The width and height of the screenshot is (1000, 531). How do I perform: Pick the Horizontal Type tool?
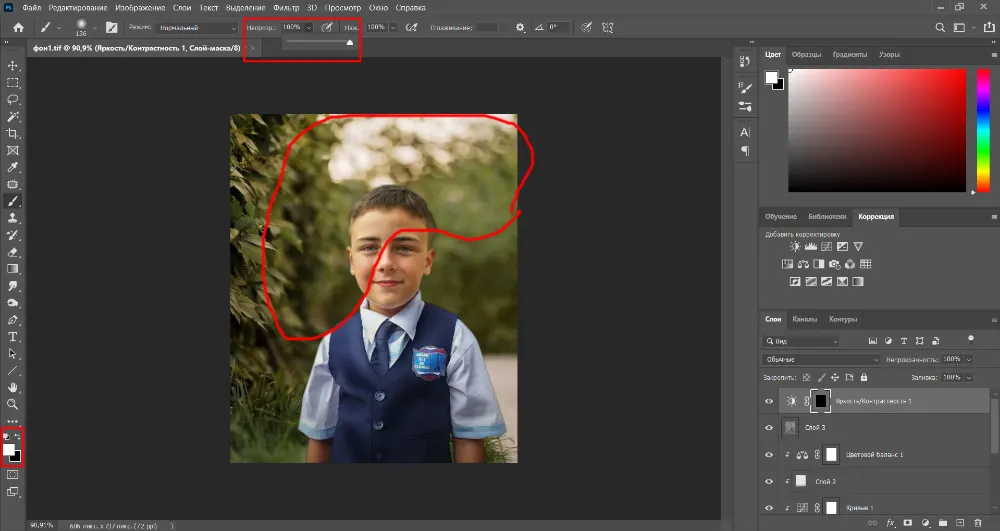point(14,336)
